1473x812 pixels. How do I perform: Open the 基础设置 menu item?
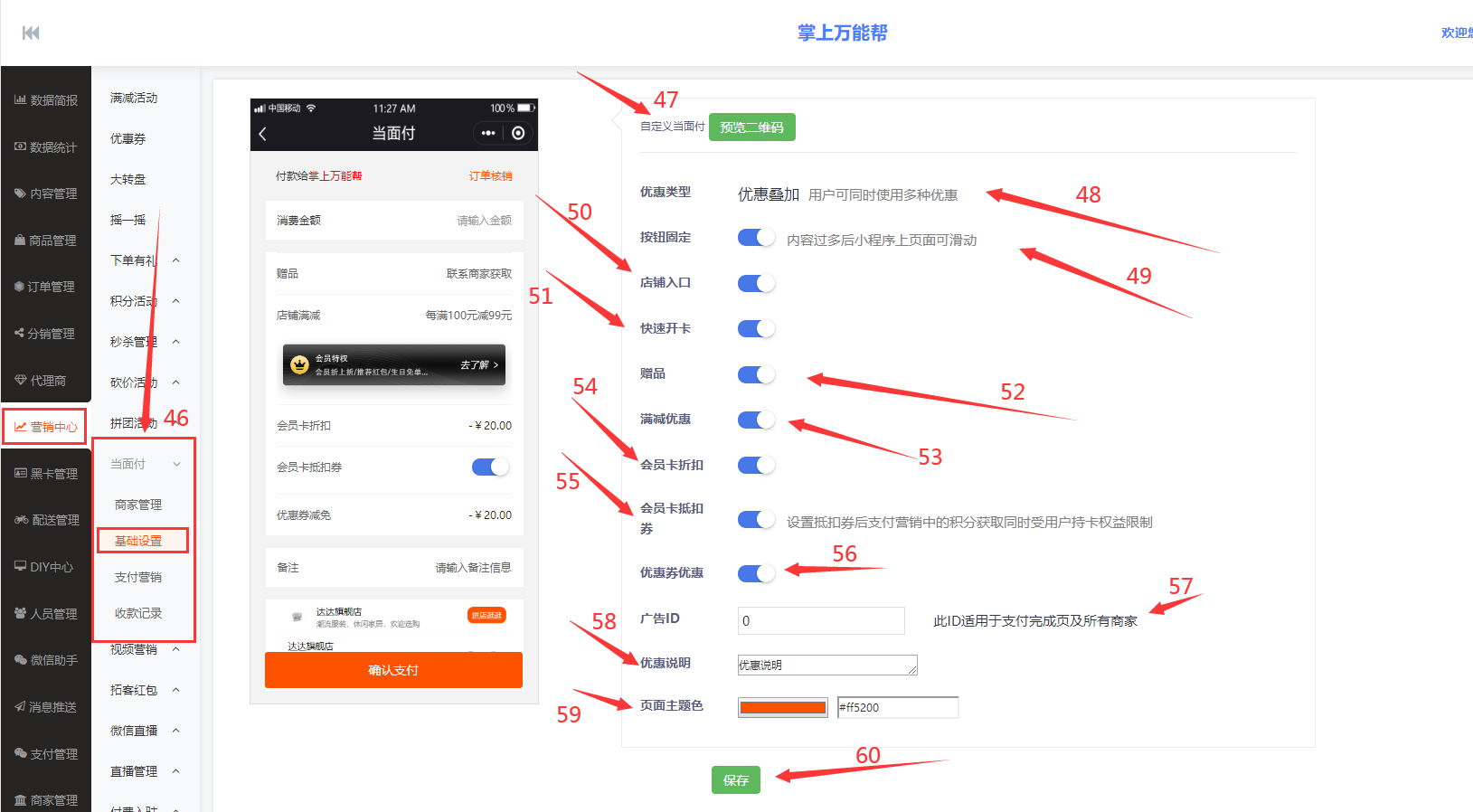(138, 541)
